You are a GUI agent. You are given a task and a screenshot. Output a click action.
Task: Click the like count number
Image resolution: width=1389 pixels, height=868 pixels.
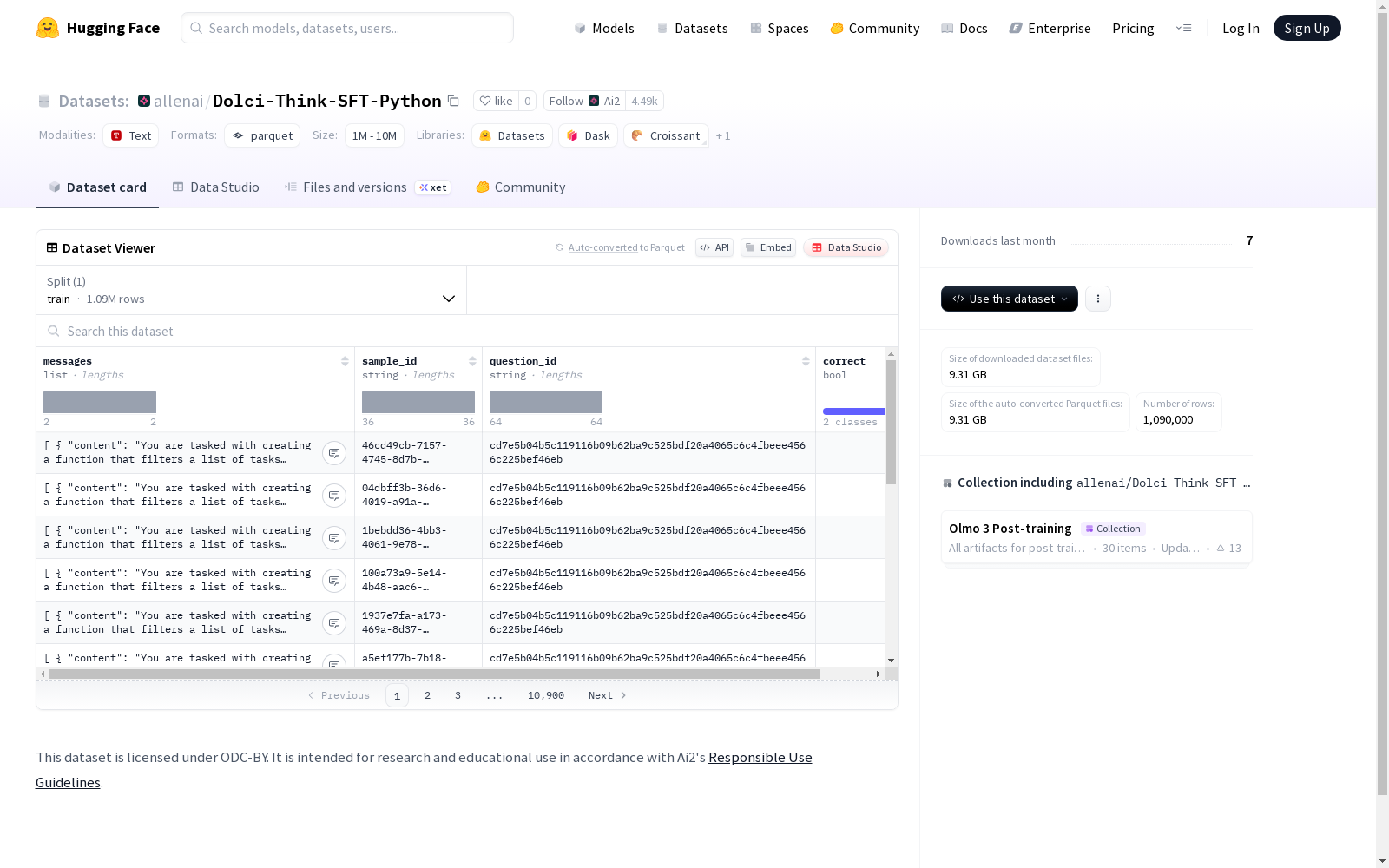point(527,101)
